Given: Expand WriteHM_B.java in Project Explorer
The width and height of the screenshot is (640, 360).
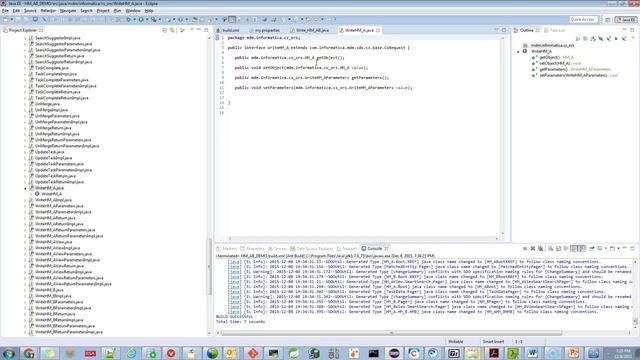Looking at the screenshot, I should pyautogui.click(x=25, y=290).
